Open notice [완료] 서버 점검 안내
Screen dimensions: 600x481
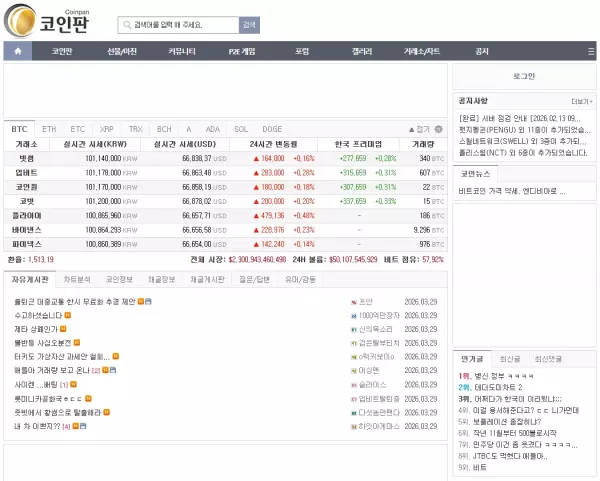(519, 119)
